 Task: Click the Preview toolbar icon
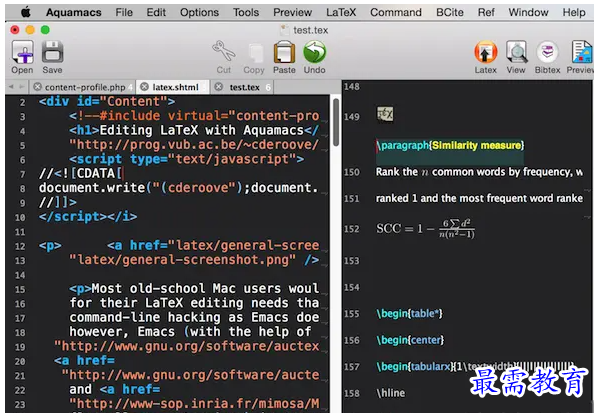click(581, 52)
